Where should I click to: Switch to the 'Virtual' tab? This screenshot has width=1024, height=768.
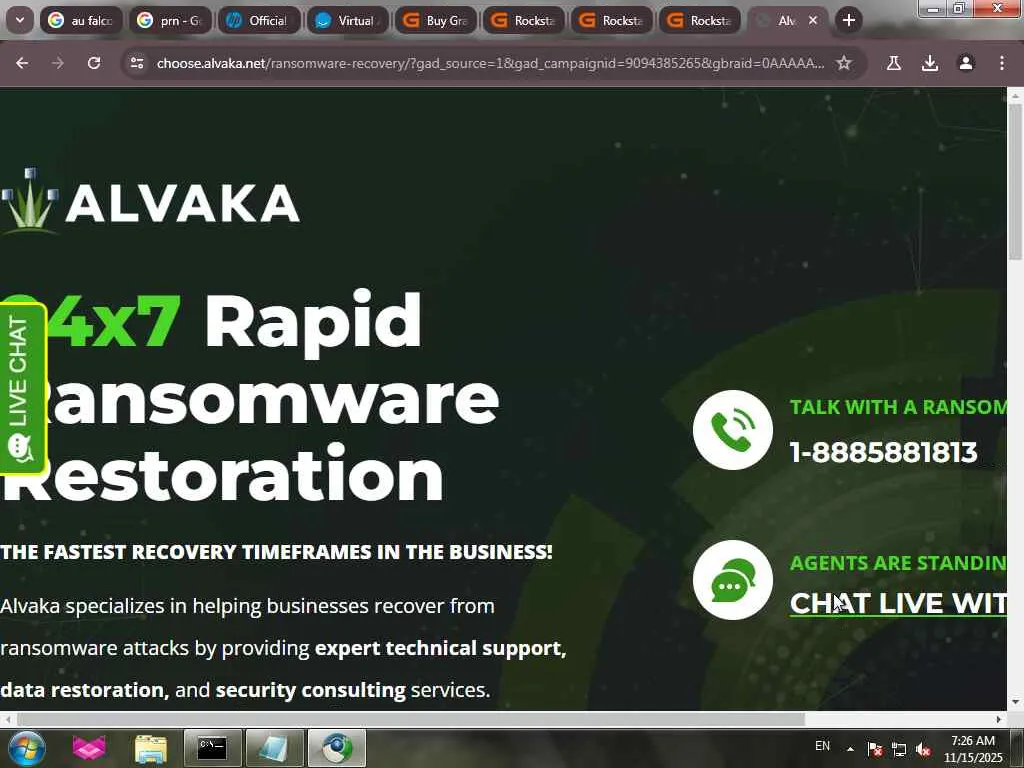pyautogui.click(x=347, y=20)
